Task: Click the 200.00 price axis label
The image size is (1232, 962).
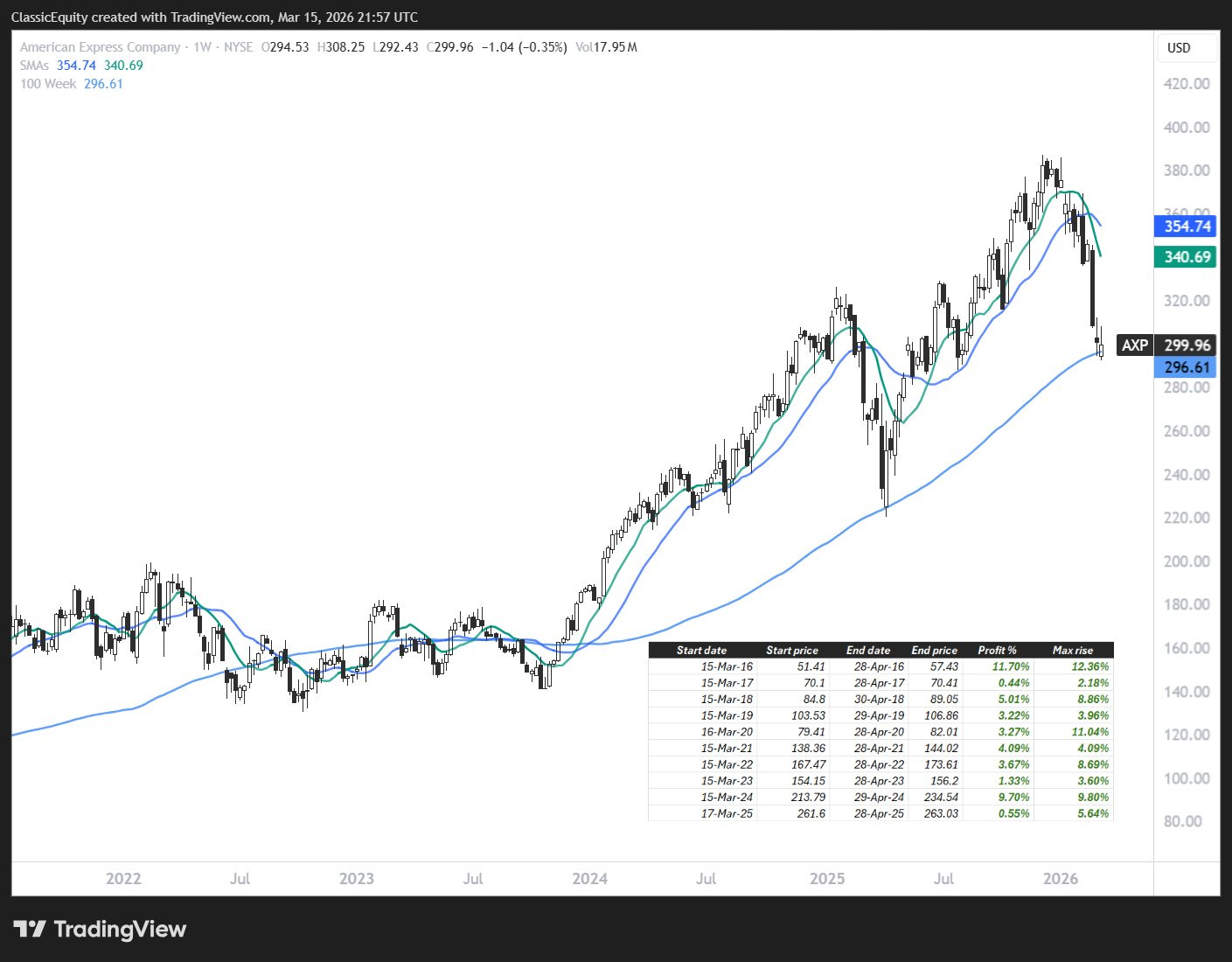Action: (x=1187, y=561)
